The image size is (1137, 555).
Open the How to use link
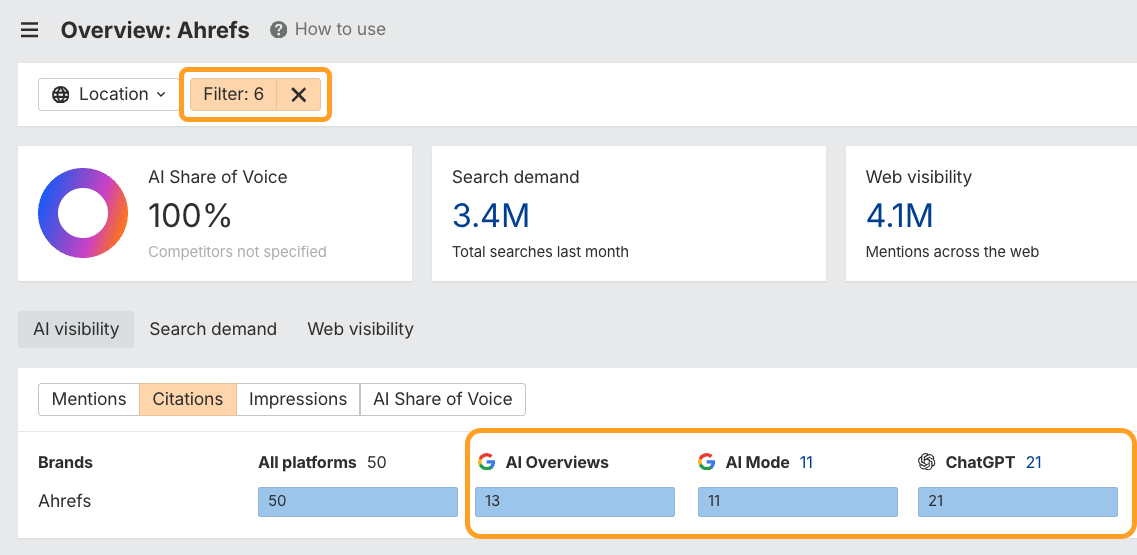(x=340, y=30)
